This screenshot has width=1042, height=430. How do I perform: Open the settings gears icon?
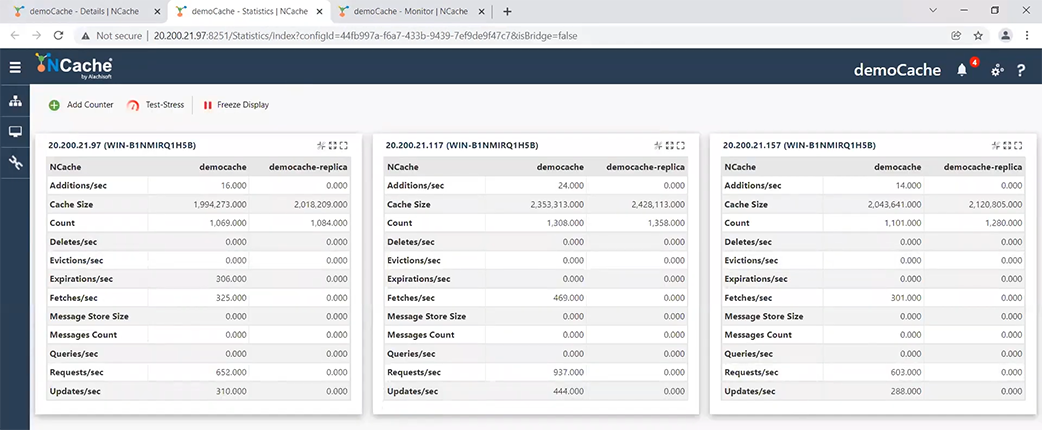997,70
